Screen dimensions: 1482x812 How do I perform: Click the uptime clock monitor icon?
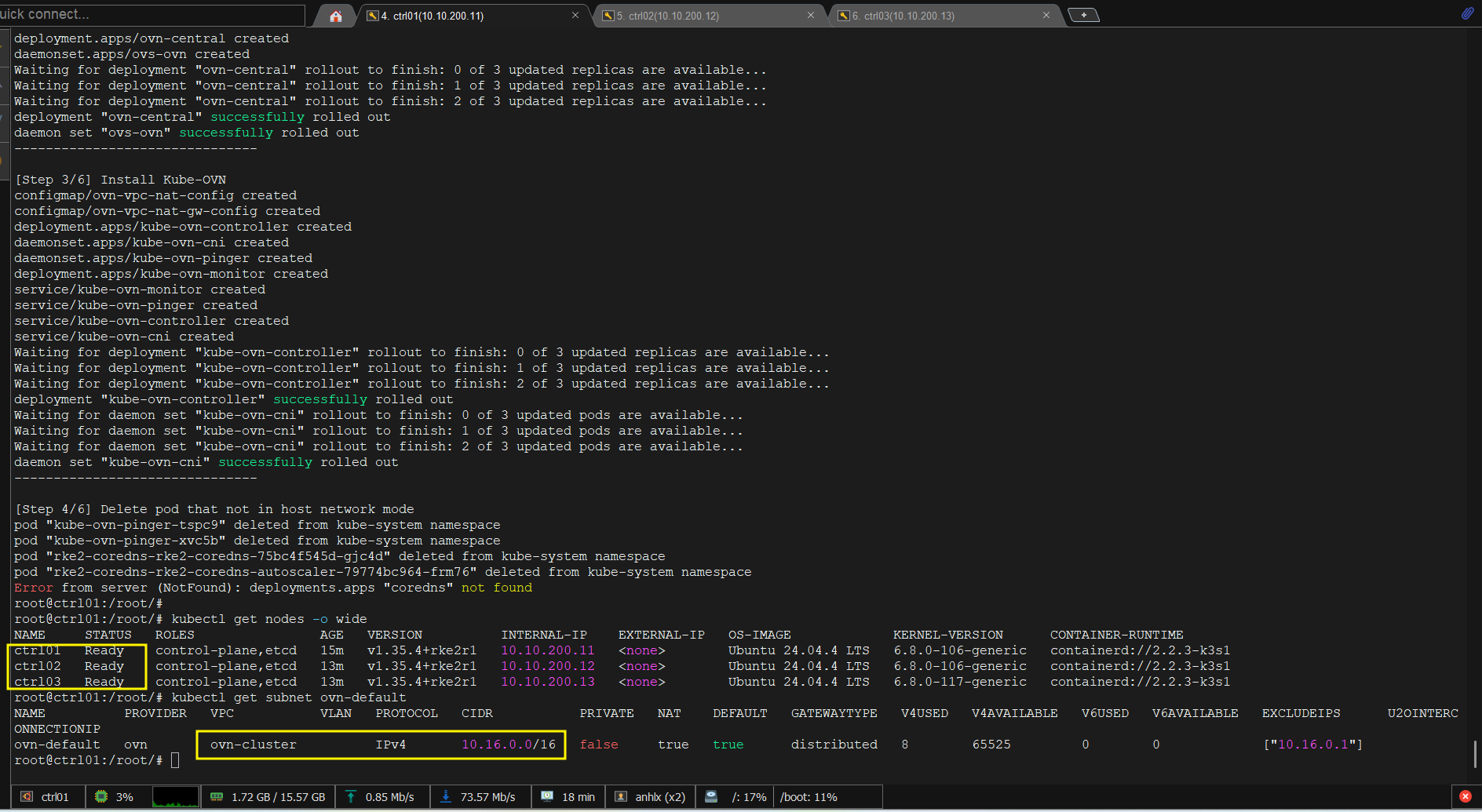(x=547, y=796)
